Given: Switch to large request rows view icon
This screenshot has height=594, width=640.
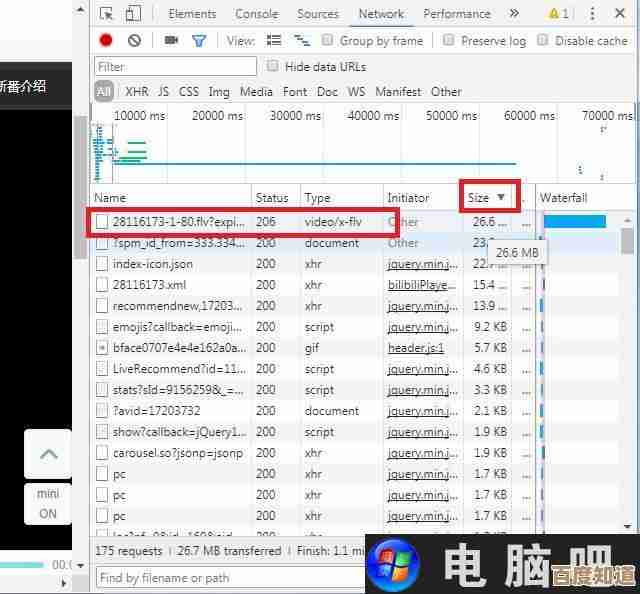Looking at the screenshot, I should pyautogui.click(x=274, y=40).
